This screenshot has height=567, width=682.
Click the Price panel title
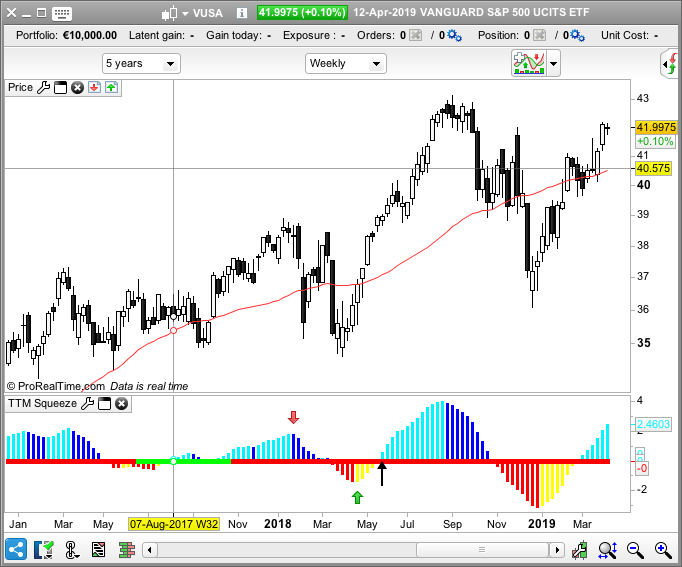[x=20, y=87]
